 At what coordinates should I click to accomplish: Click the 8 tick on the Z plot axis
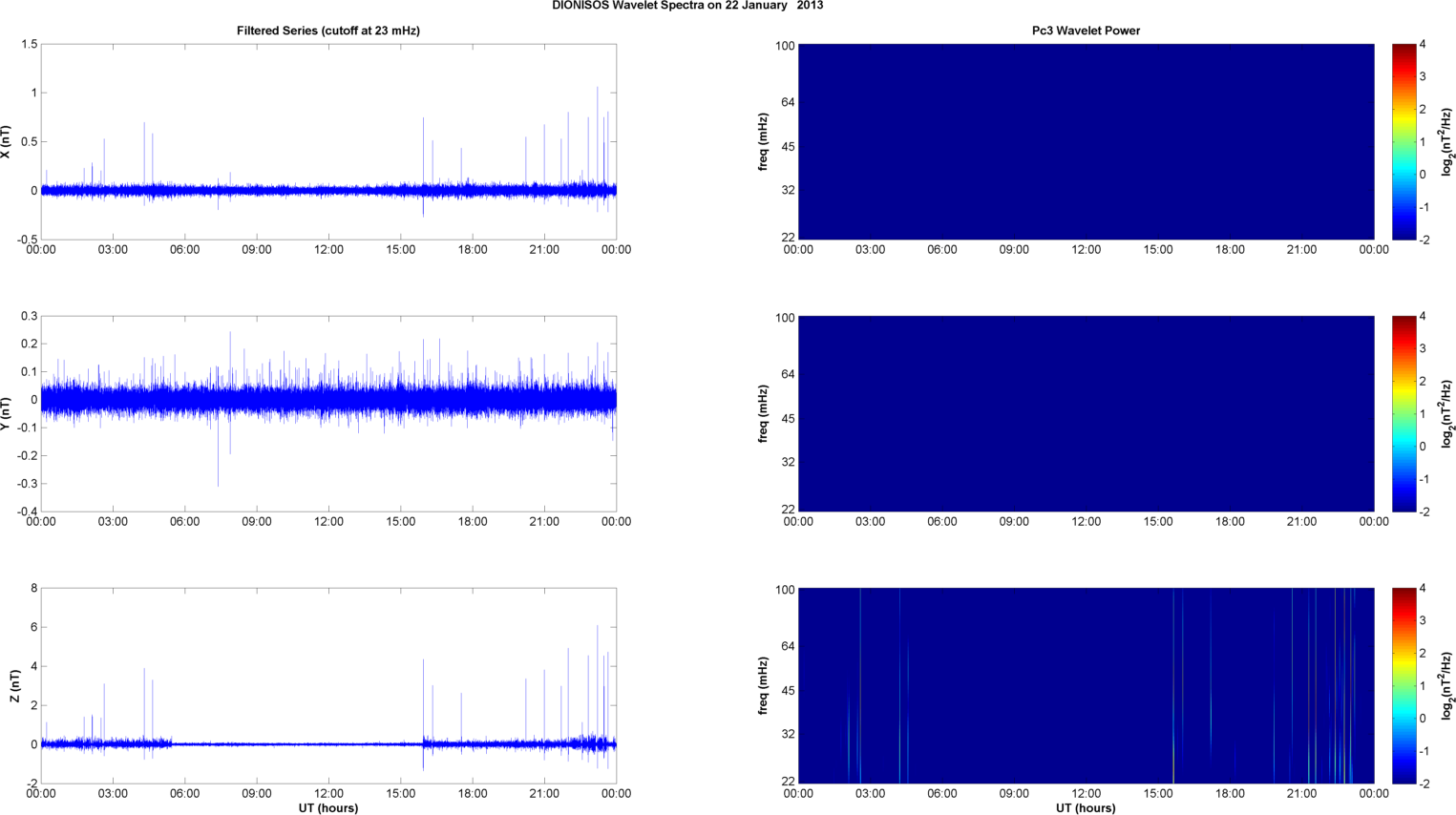point(34,589)
